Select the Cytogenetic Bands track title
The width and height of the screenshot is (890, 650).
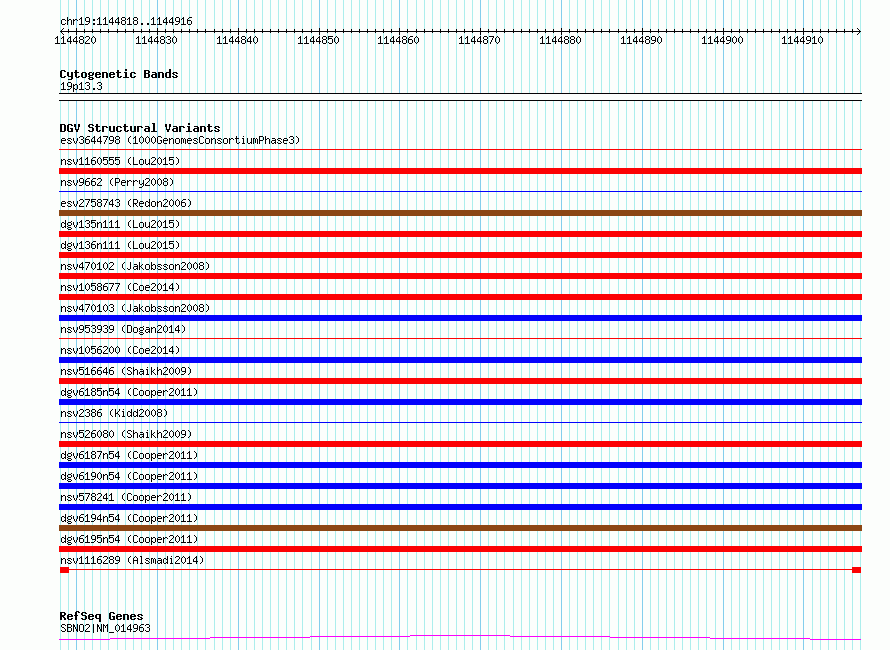coord(119,74)
